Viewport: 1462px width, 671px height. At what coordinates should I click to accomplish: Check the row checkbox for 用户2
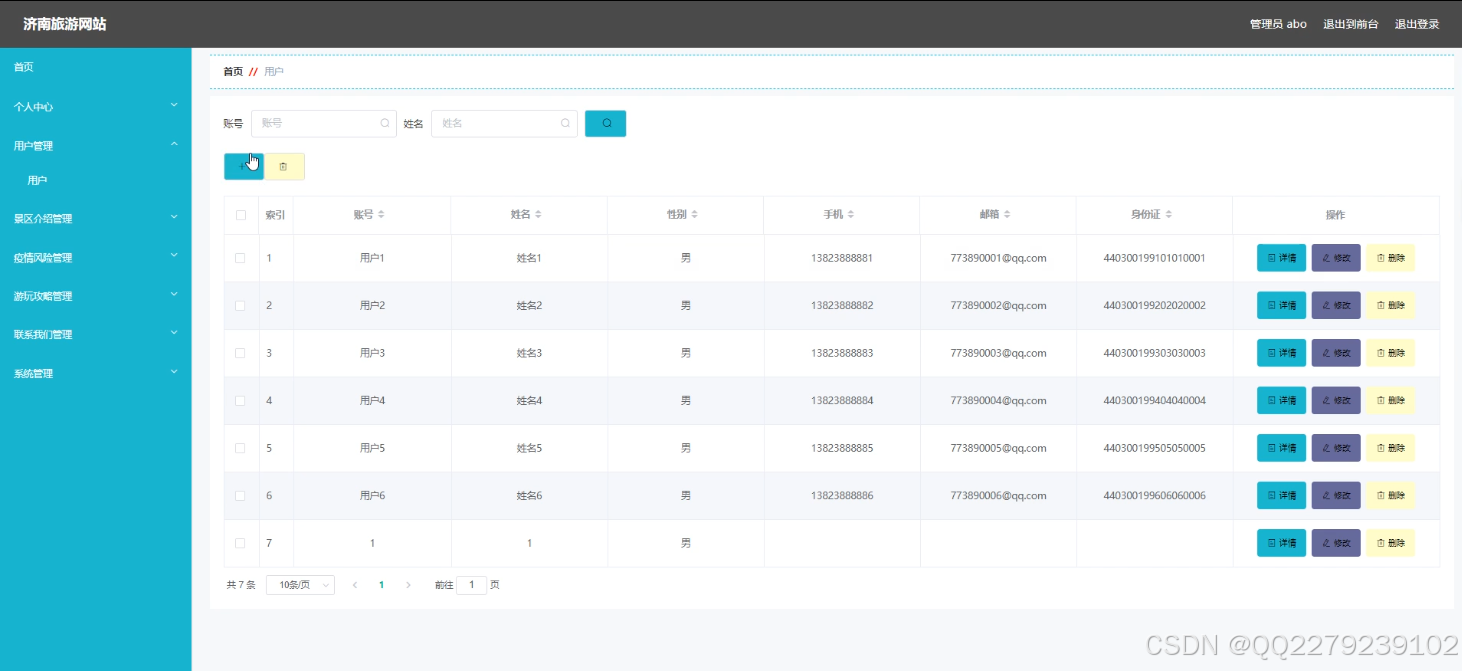click(x=240, y=305)
